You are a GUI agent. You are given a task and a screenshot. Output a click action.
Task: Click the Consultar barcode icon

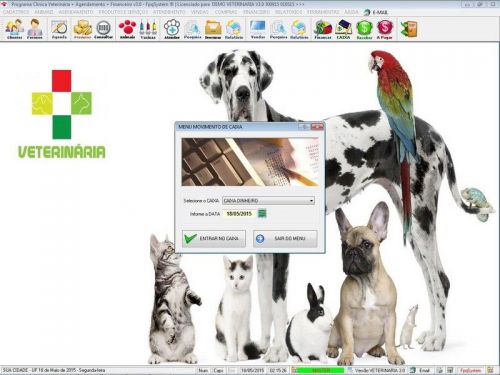click(x=103, y=29)
